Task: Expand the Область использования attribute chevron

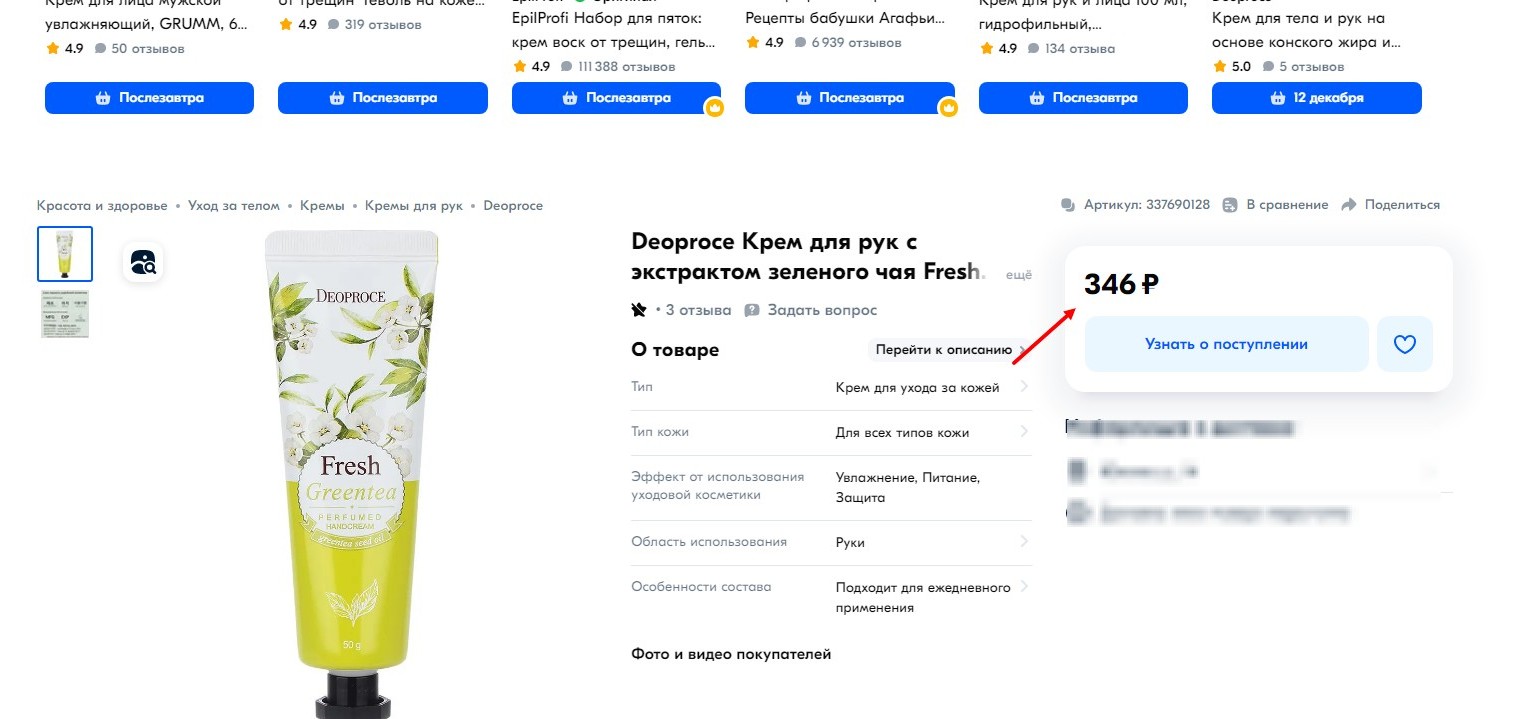Action: click(x=1022, y=542)
